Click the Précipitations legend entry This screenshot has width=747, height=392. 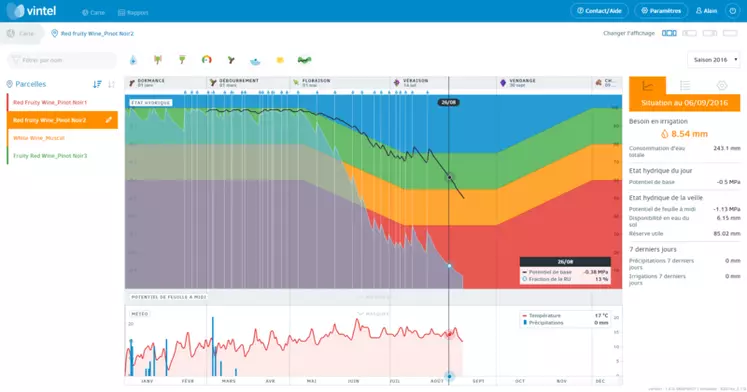point(565,322)
